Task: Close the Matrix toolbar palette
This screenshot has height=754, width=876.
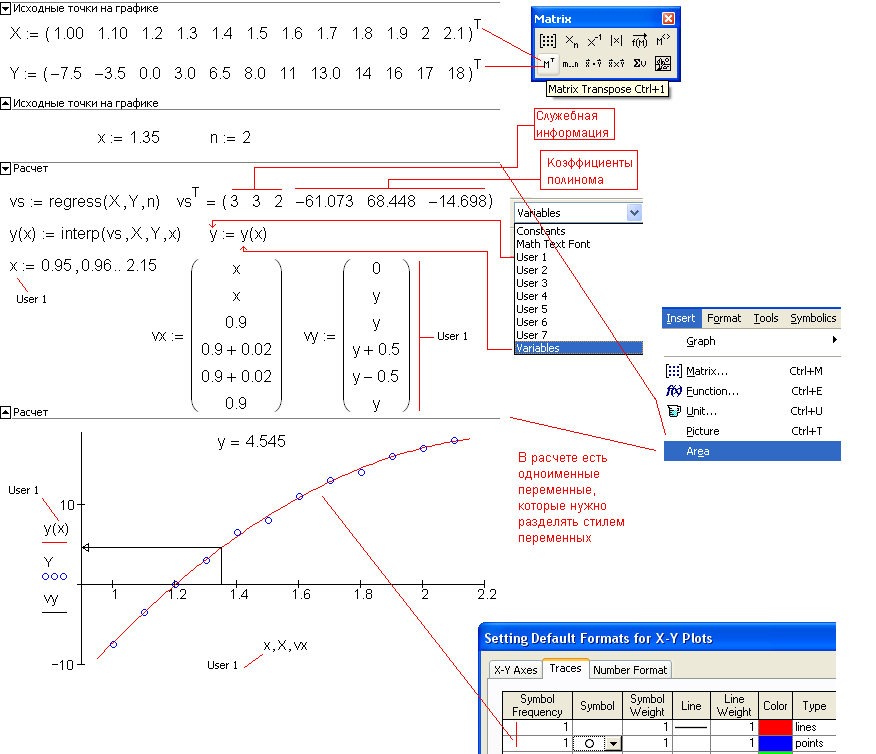Action: tap(668, 18)
